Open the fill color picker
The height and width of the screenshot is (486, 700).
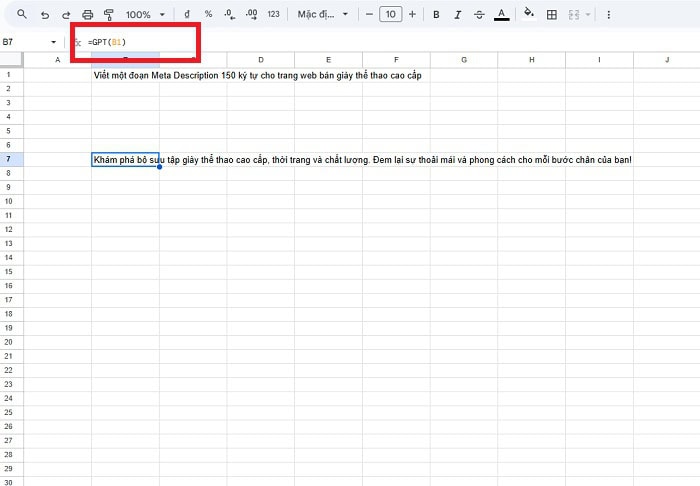point(529,14)
